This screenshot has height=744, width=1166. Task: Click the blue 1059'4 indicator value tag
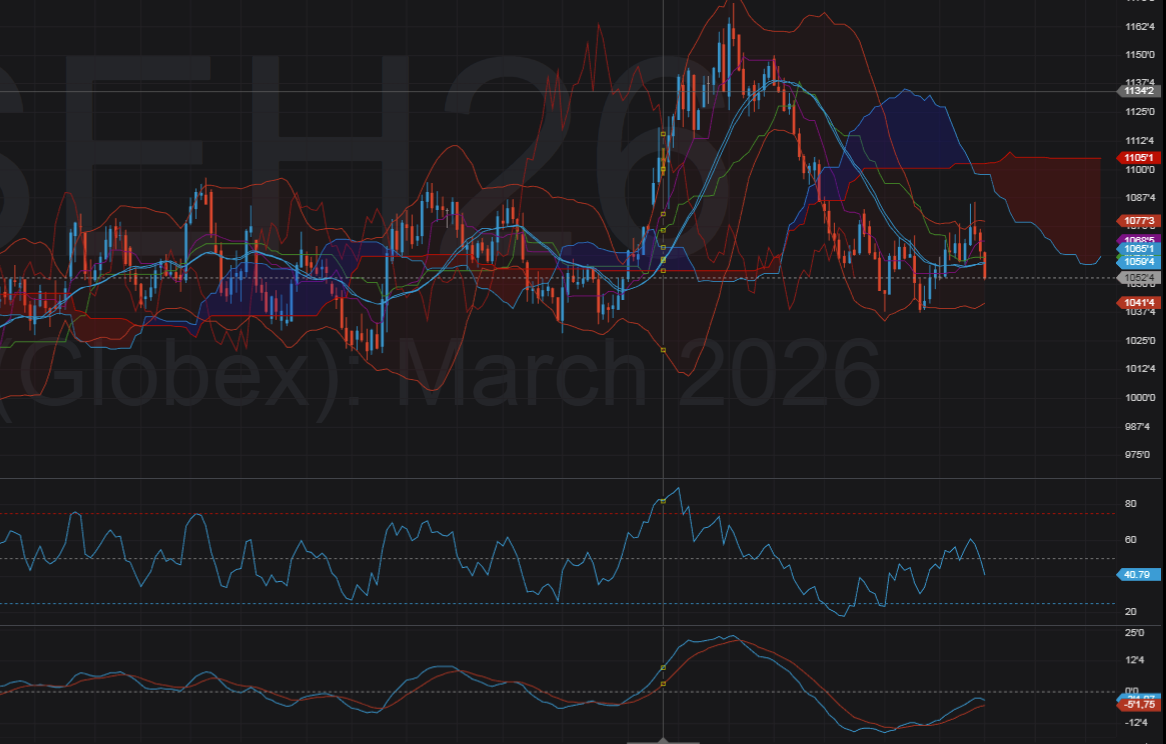1139,262
